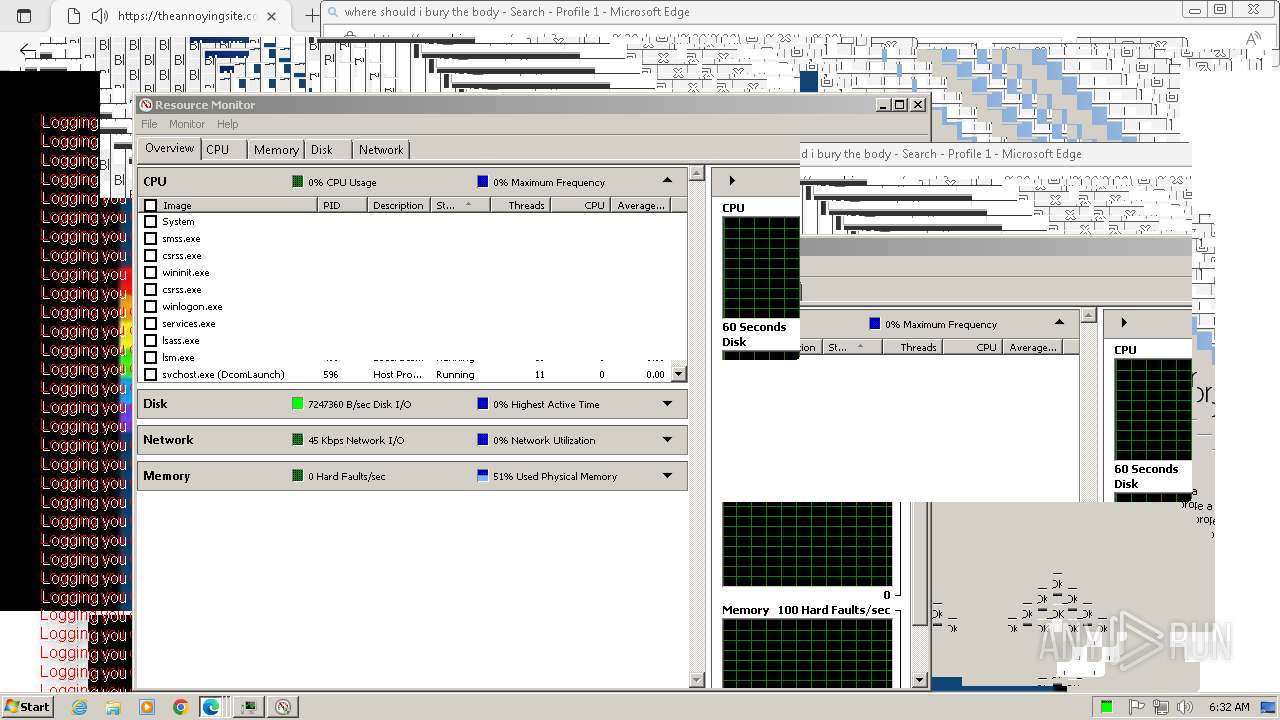
Task: Click the green Disk I/O color indicator
Action: tap(298, 404)
